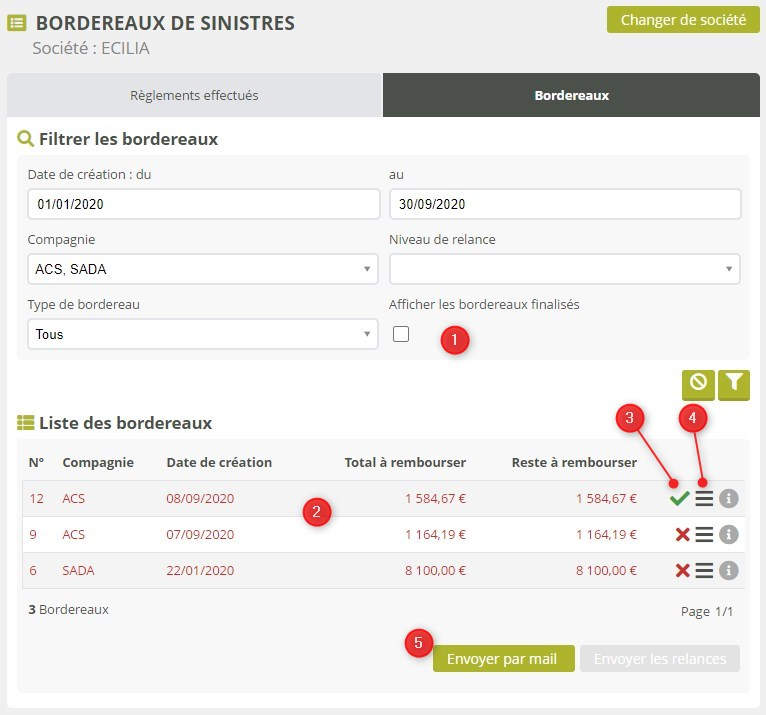The width and height of the screenshot is (766, 715).
Task: Click the reset filter (ban) icon button
Action: click(x=698, y=383)
